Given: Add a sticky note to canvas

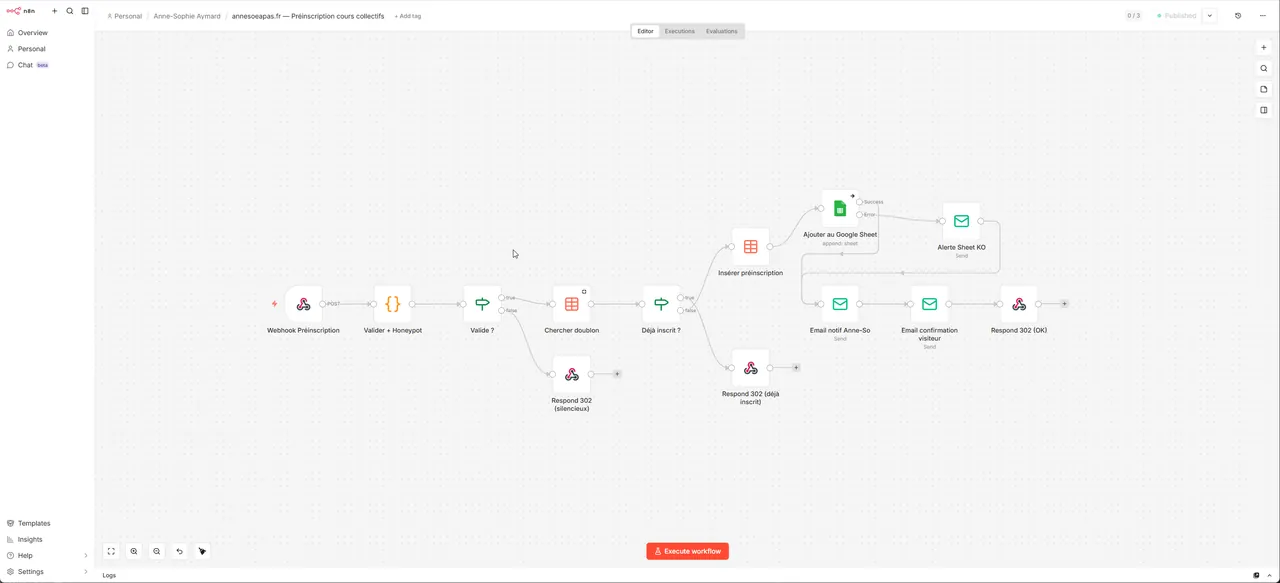Looking at the screenshot, I should tap(1264, 89).
